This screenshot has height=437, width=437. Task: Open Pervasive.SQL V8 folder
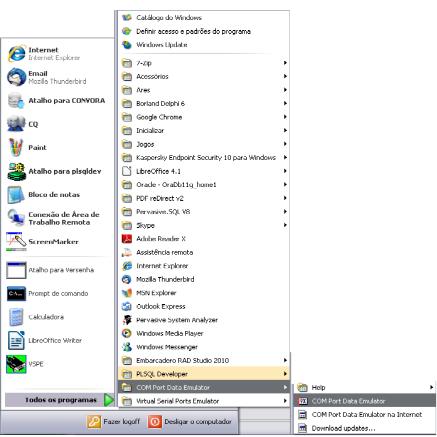coord(204,212)
